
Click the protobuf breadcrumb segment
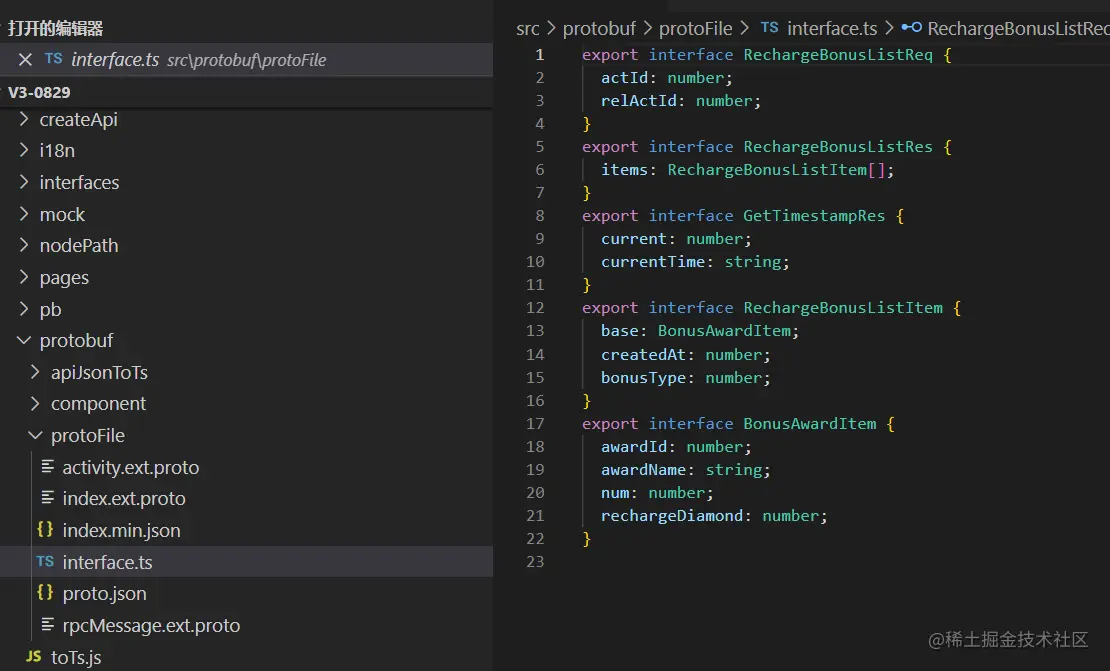click(x=599, y=28)
